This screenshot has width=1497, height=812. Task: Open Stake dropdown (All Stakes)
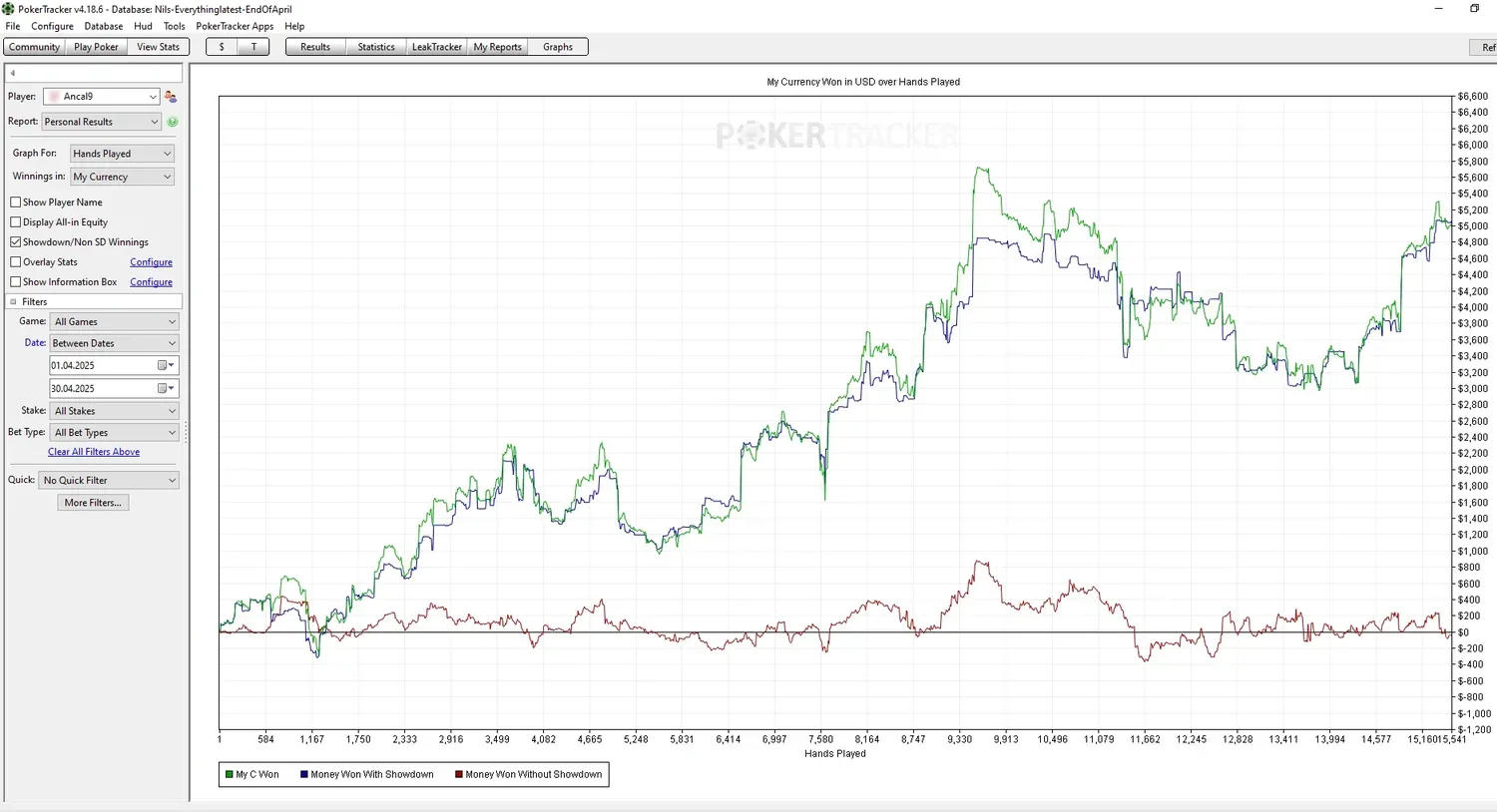pos(115,411)
